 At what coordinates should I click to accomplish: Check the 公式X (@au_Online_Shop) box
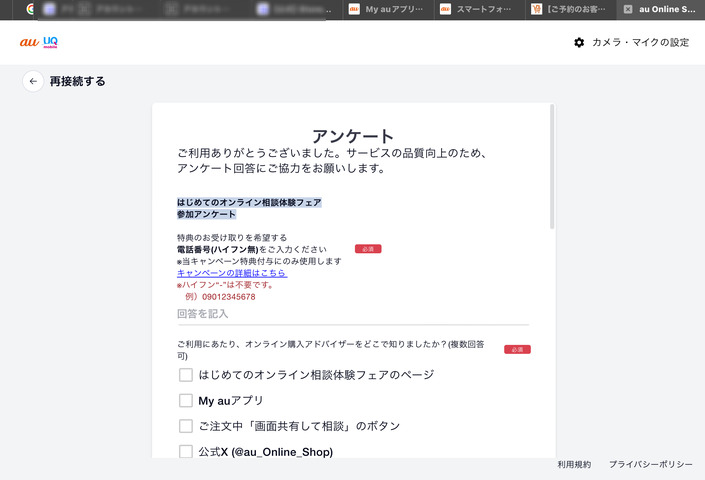[x=185, y=451]
